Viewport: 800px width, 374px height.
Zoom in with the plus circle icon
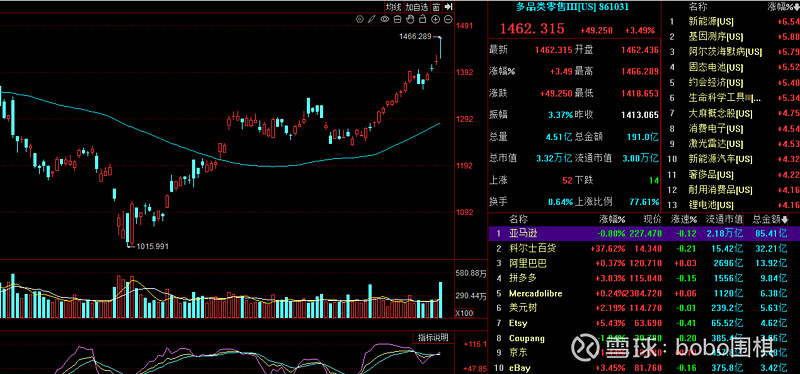tap(435, 19)
